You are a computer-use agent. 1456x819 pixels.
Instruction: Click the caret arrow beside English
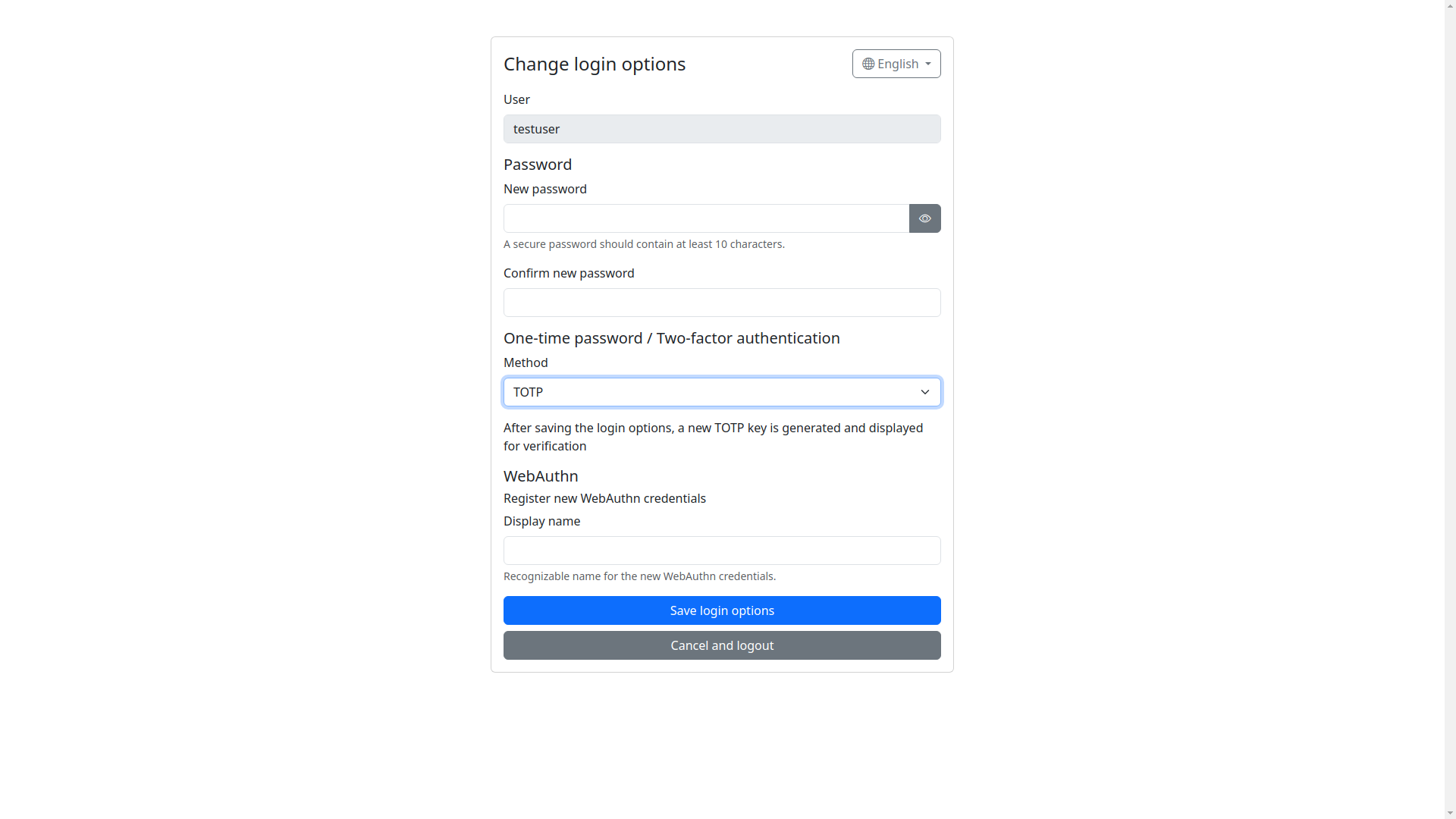928,64
